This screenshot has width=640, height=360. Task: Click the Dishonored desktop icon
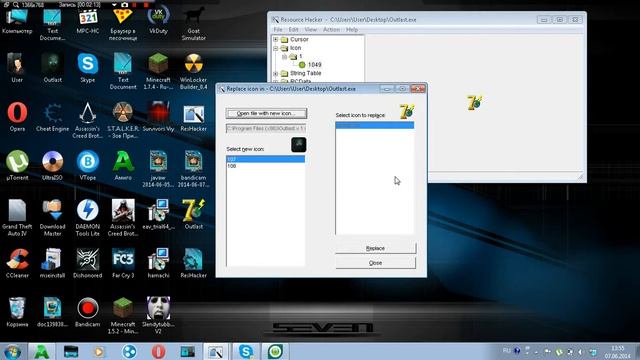88,263
